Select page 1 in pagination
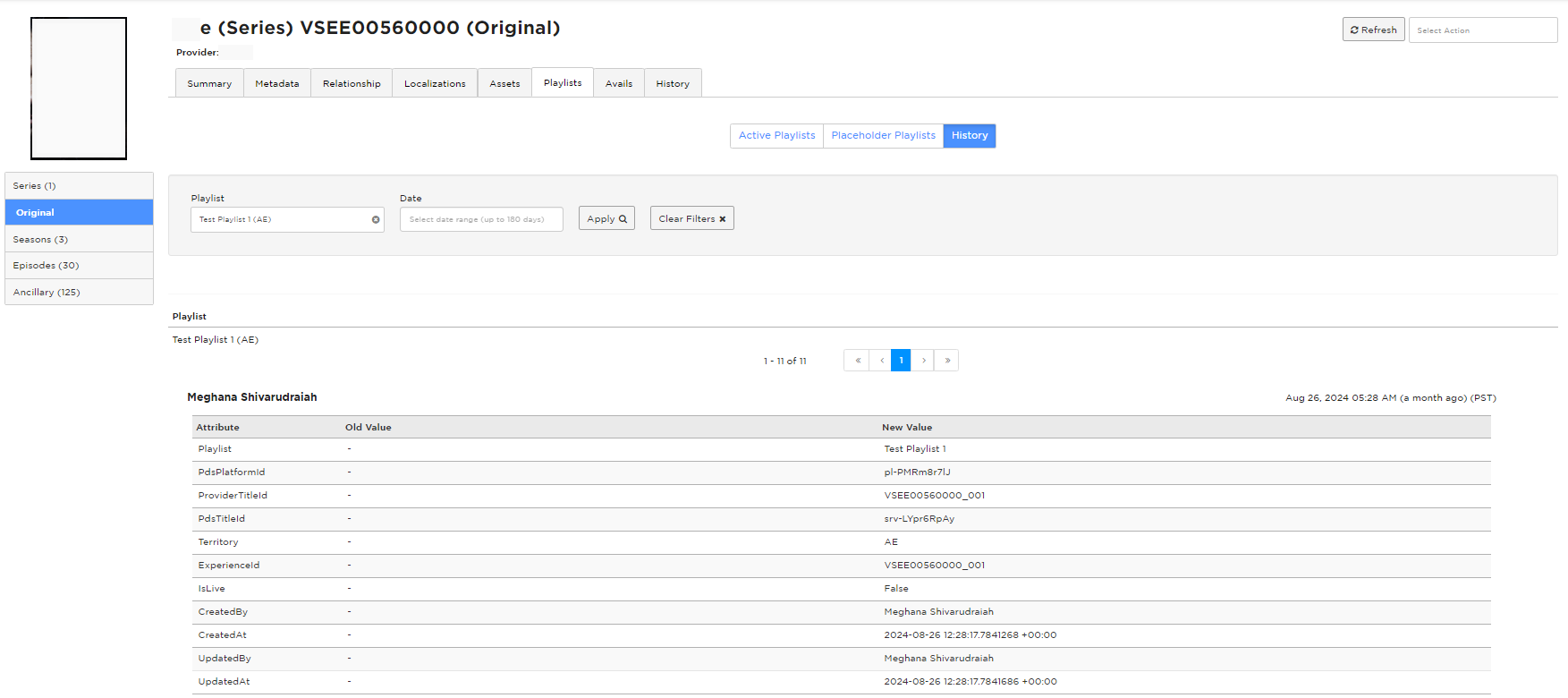The image size is (1568, 698). (901, 361)
